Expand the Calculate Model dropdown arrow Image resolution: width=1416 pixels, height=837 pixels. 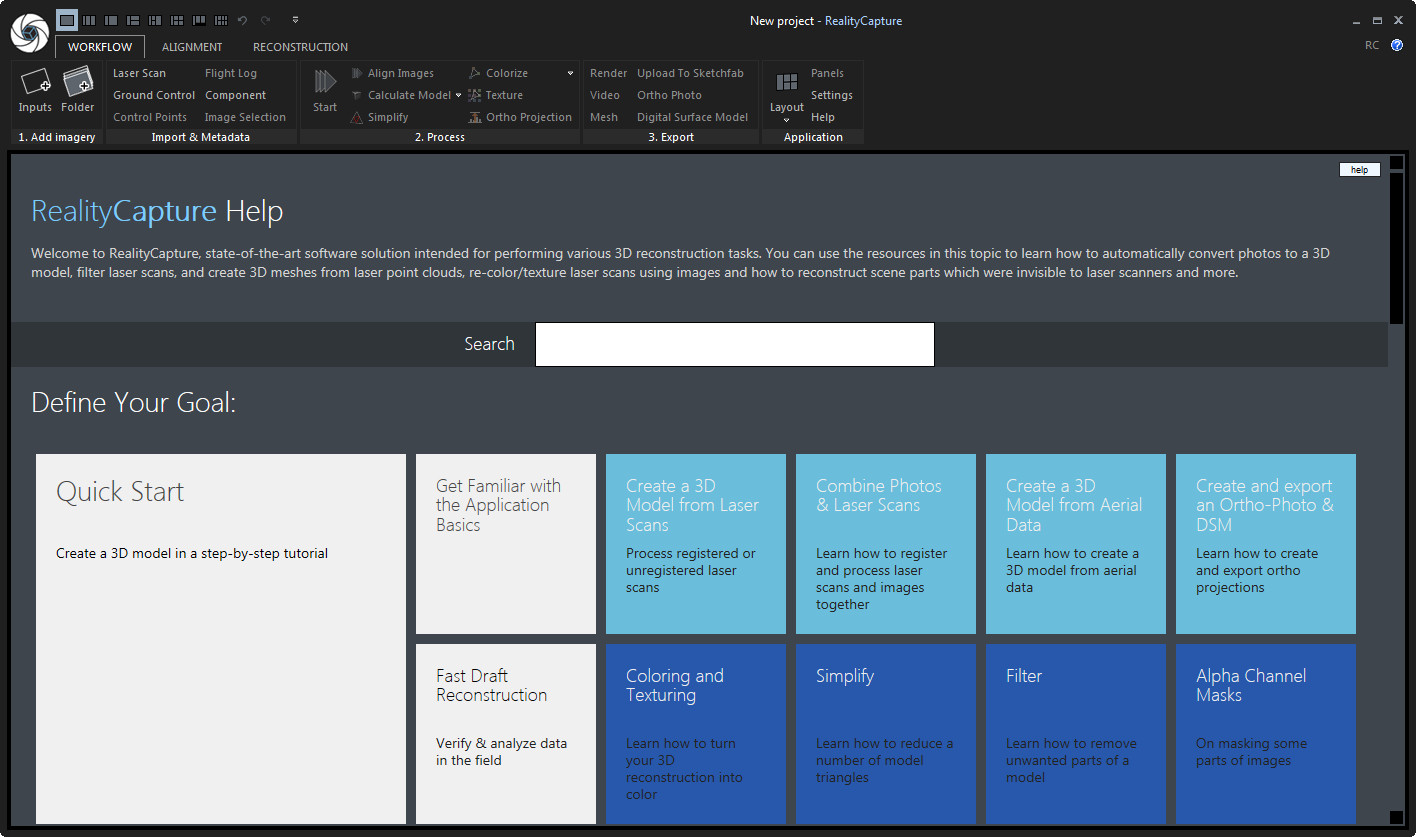pos(458,95)
